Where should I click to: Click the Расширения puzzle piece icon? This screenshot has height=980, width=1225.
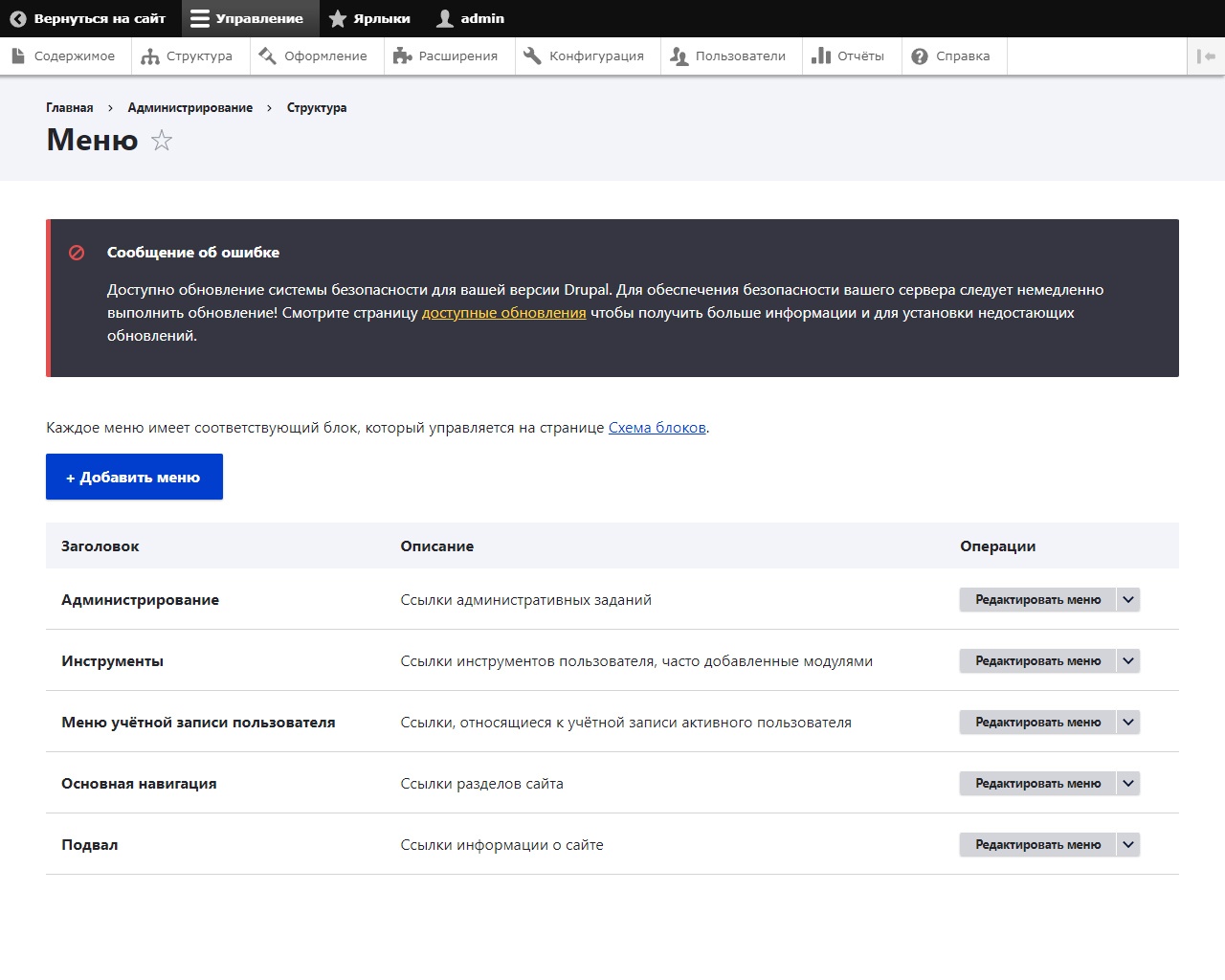(402, 56)
